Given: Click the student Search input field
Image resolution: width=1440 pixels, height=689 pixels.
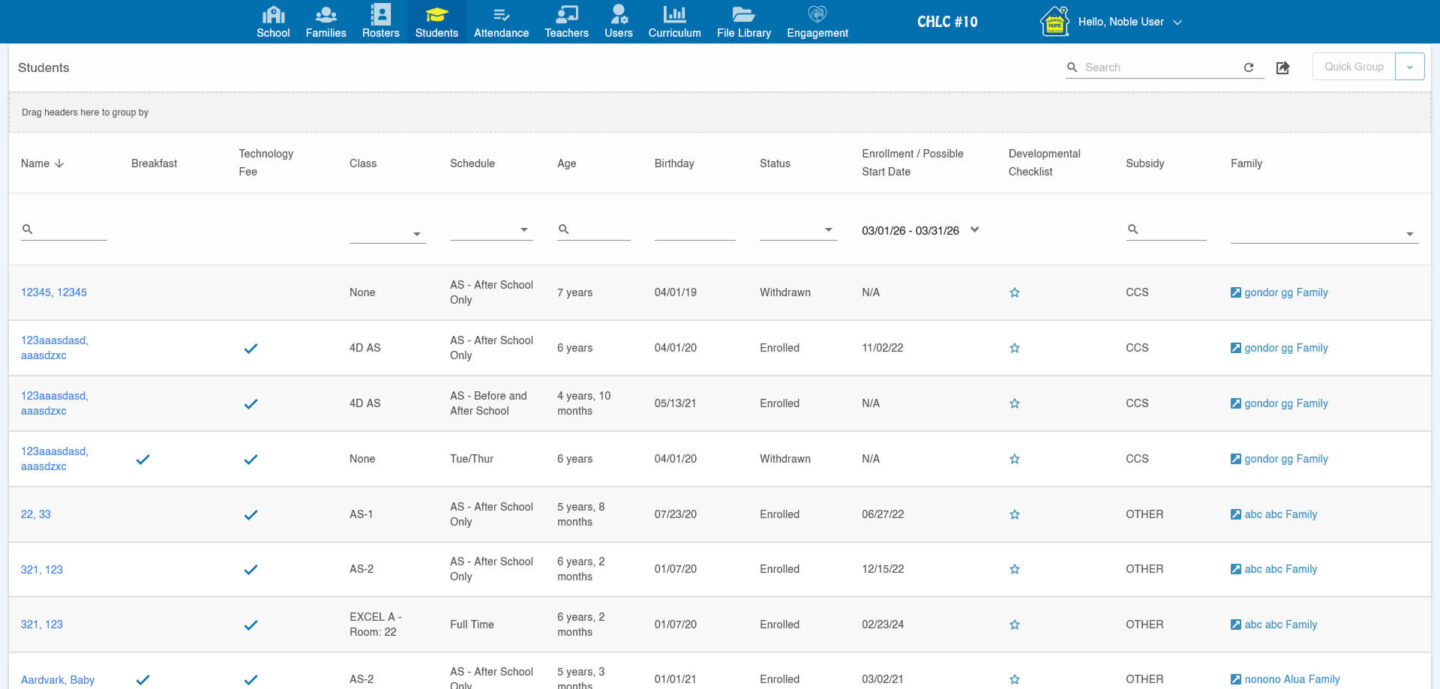Looking at the screenshot, I should click(x=1160, y=68).
